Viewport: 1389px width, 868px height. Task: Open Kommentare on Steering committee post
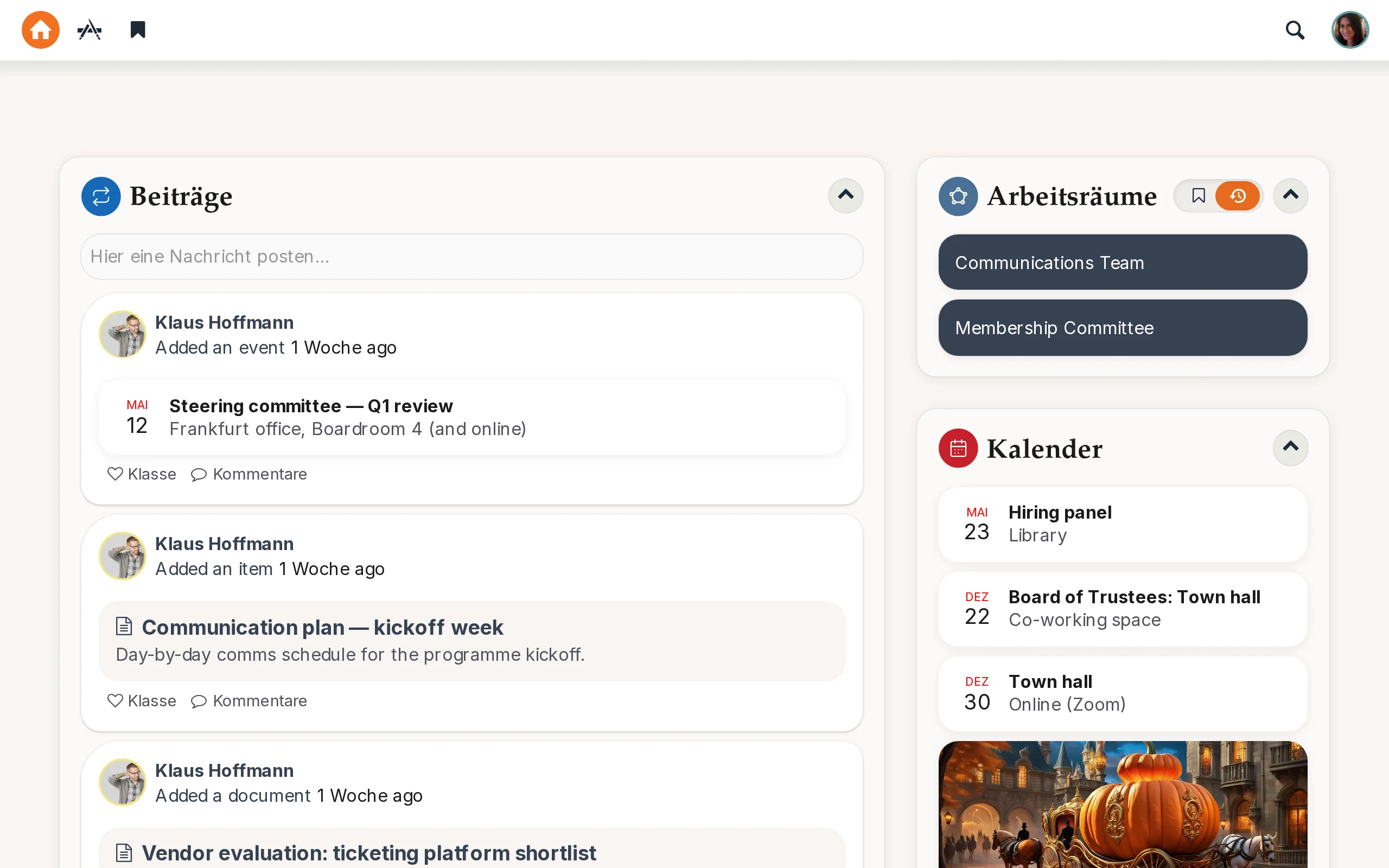point(249,474)
